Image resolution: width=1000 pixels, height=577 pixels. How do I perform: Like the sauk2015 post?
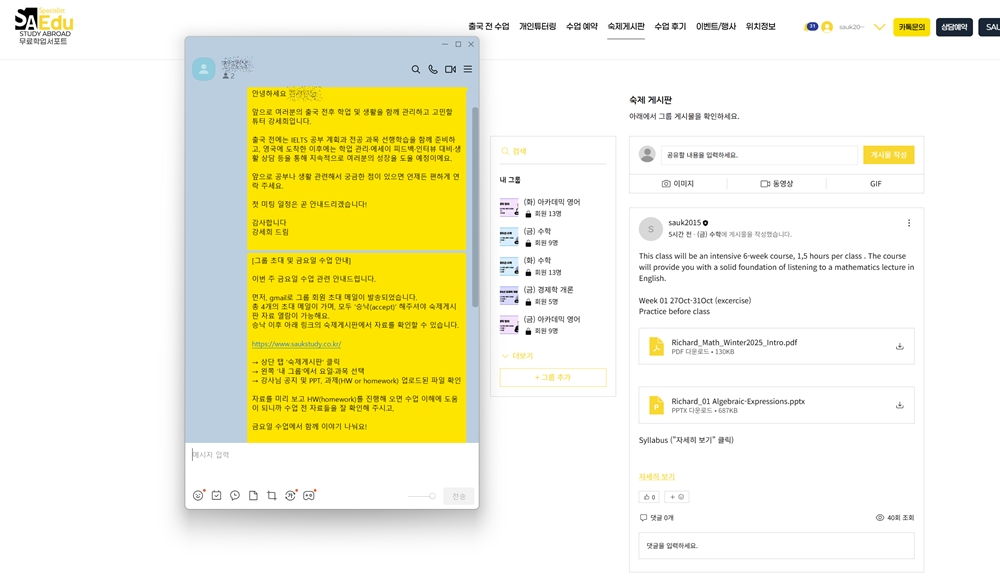pos(648,497)
